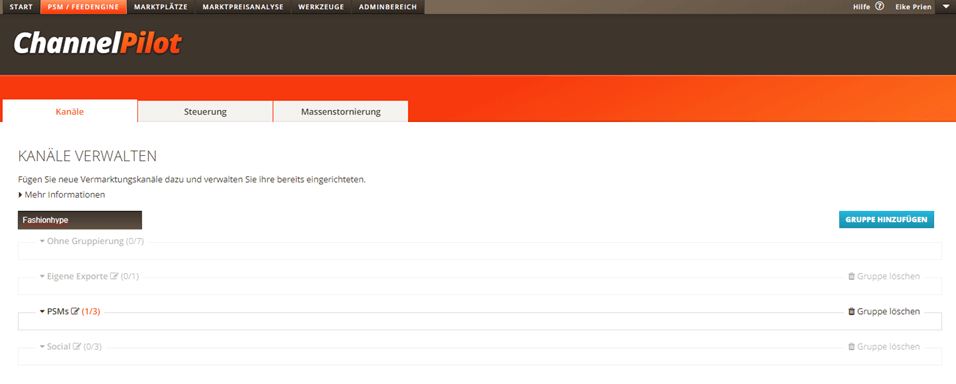
Task: Click the ChannelPilot logo
Action: 98,43
